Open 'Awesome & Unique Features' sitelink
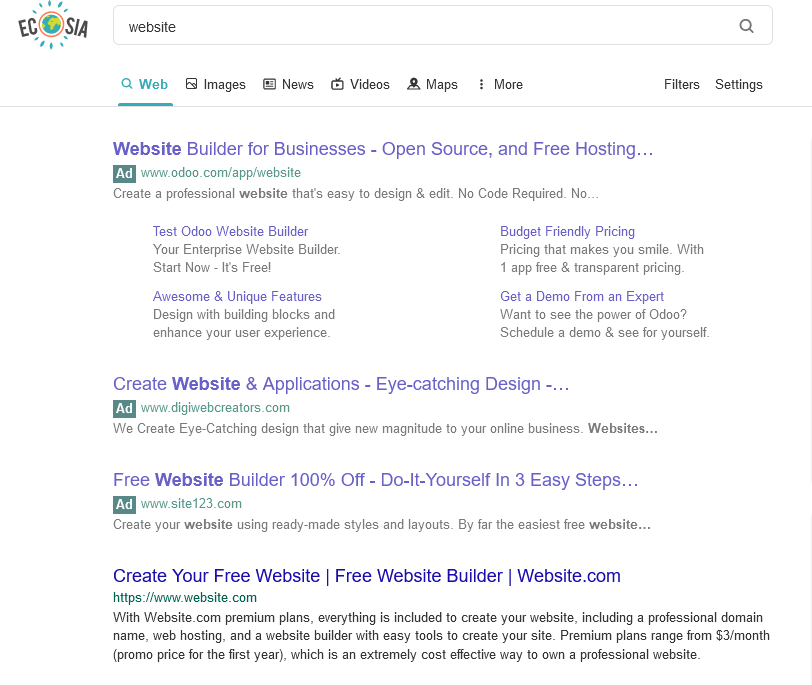Viewport: 812px width, 685px height. point(237,297)
